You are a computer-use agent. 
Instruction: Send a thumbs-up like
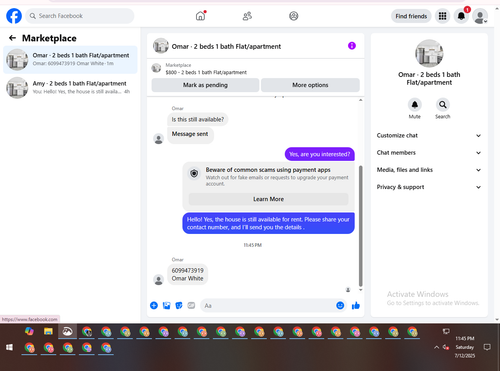[356, 305]
